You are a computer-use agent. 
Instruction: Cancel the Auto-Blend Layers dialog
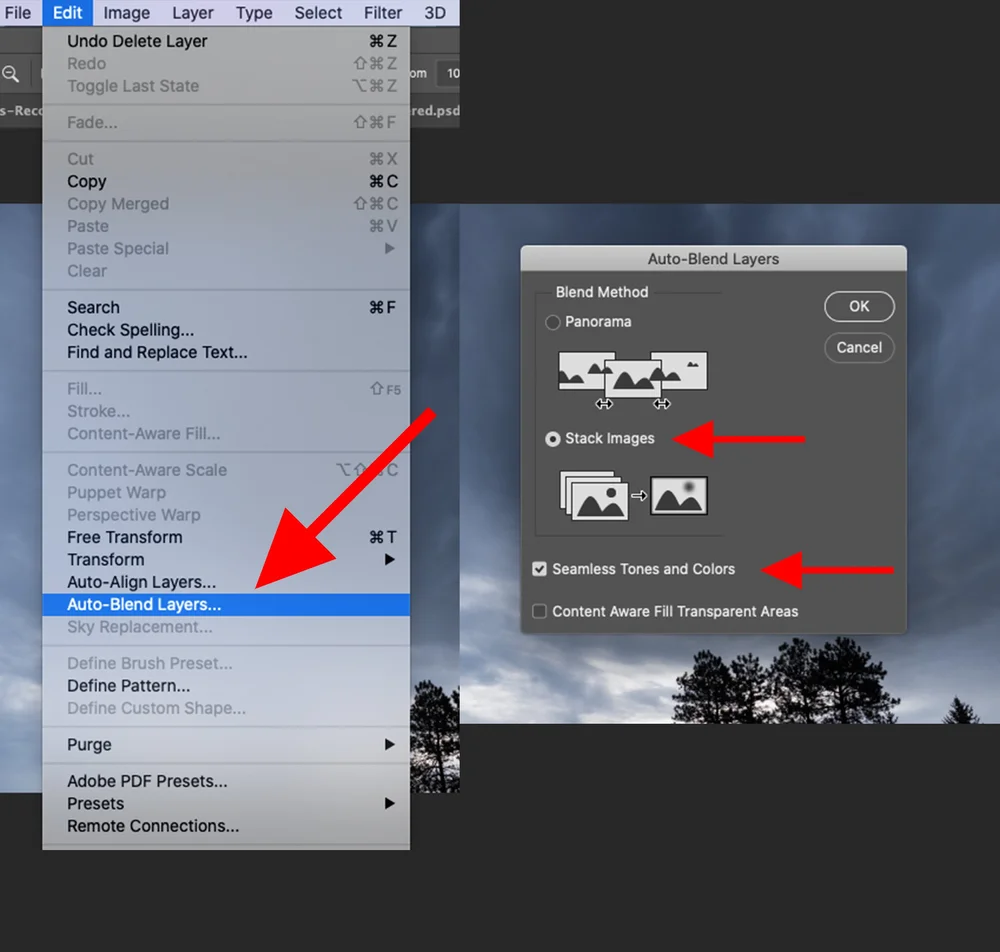click(x=858, y=347)
